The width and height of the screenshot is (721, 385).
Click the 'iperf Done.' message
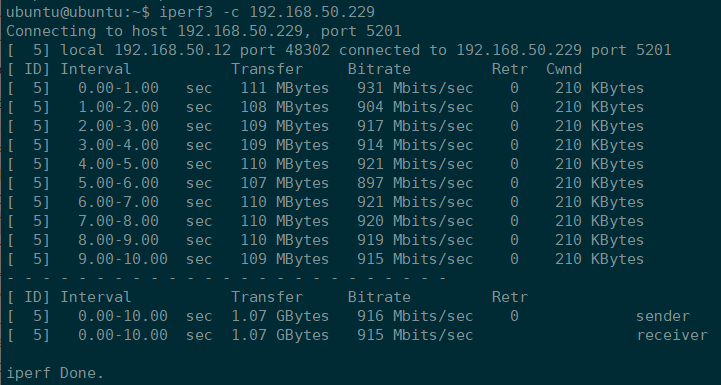55,373
